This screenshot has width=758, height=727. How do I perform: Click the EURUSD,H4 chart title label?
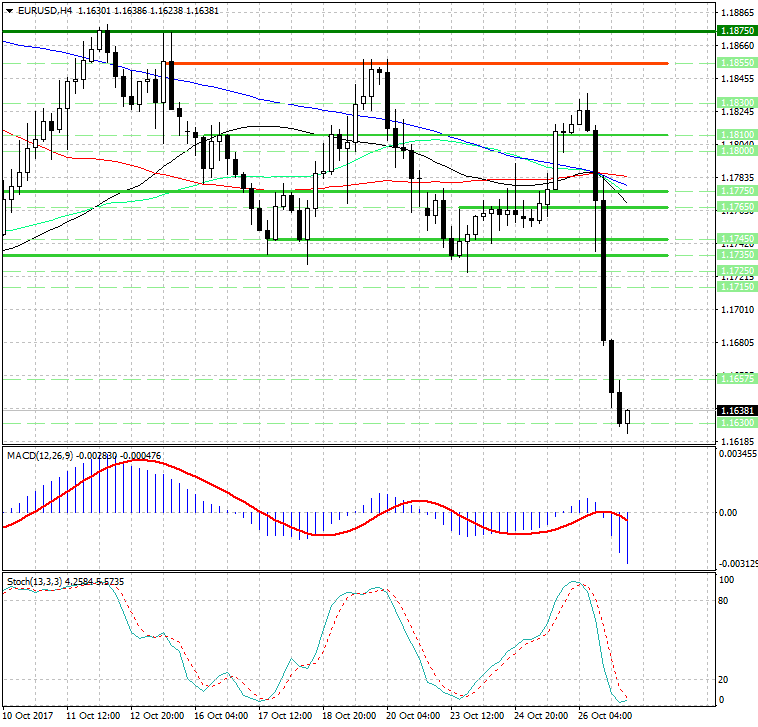38,10
